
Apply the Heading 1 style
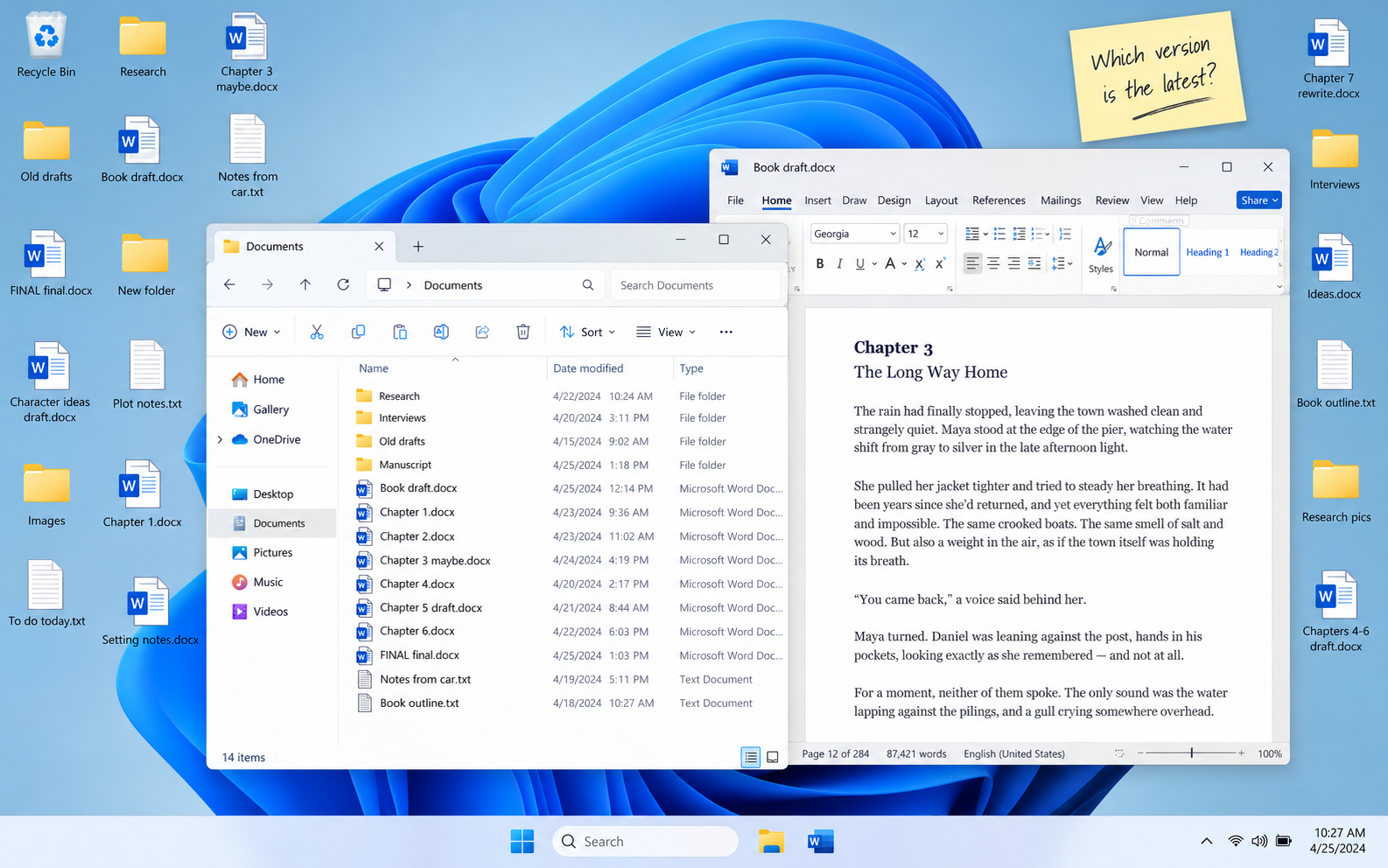click(1207, 252)
